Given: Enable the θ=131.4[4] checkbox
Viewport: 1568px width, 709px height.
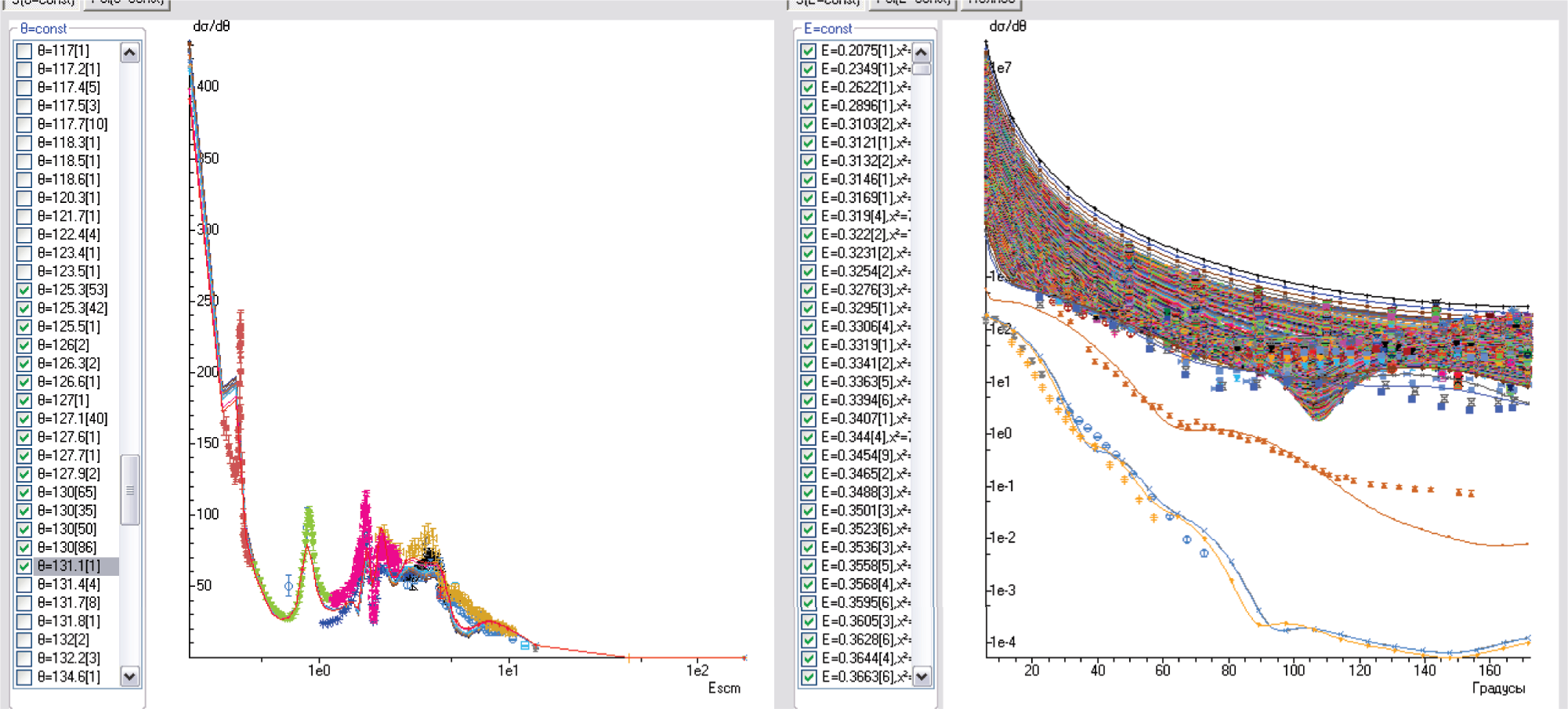Looking at the screenshot, I should [24, 584].
